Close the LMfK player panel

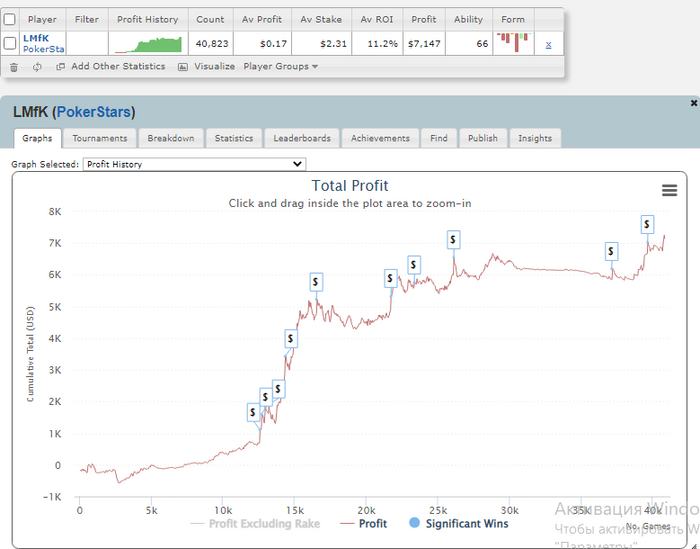(x=694, y=103)
